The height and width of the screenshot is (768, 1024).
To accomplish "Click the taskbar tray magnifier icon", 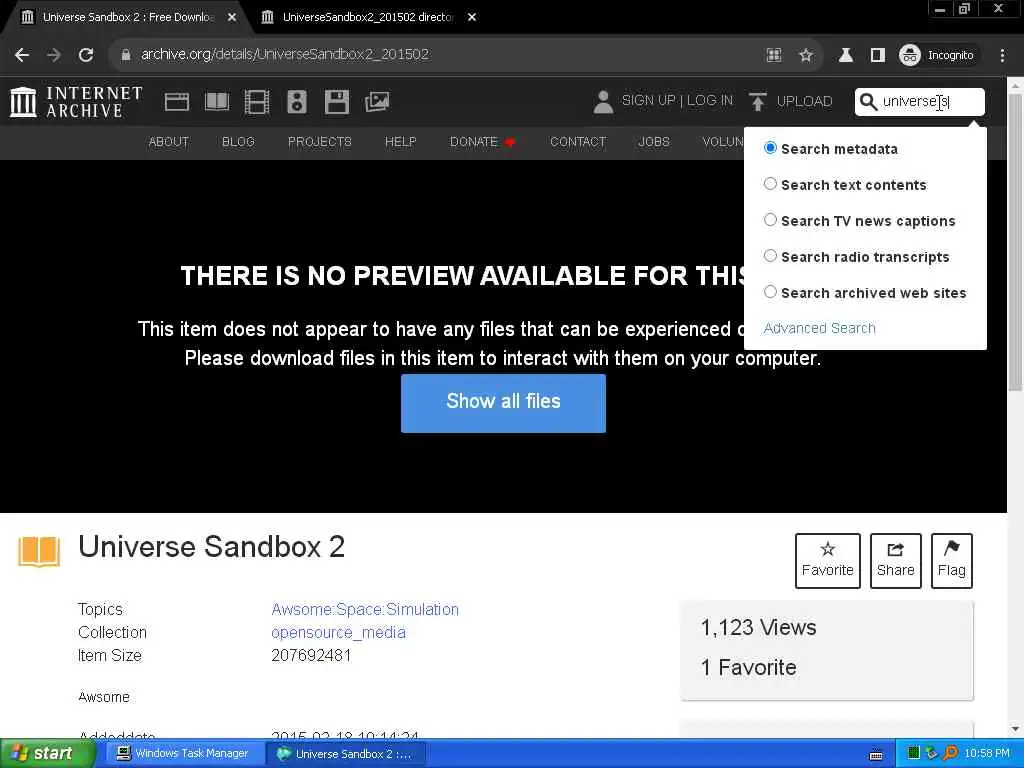I will click(951, 754).
